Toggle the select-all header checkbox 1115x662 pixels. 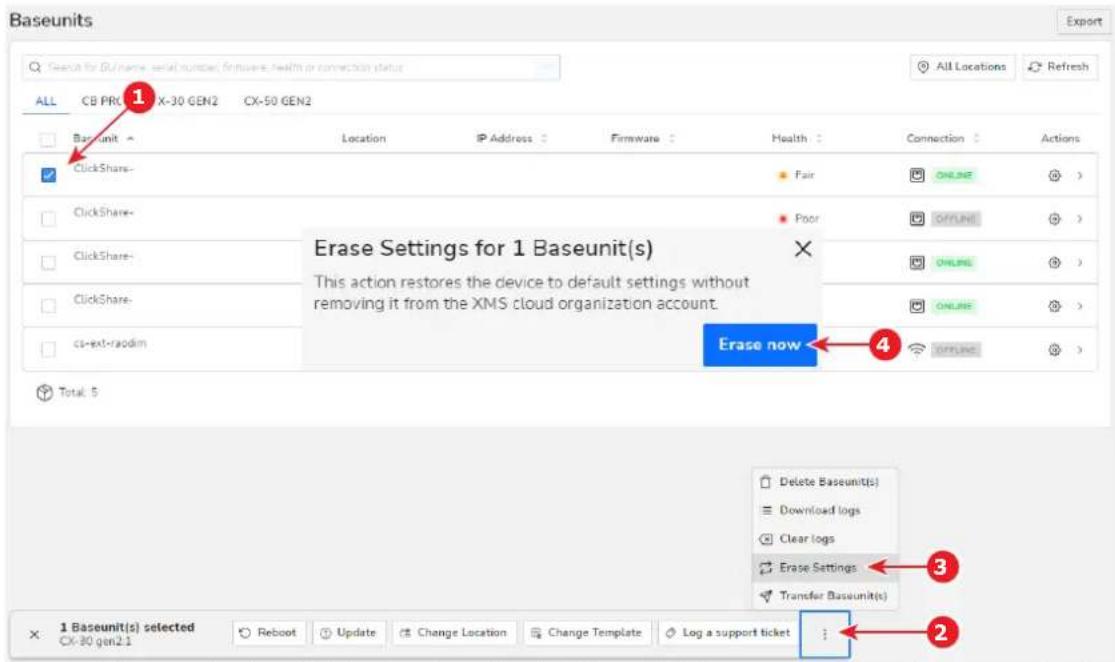pyautogui.click(x=48, y=139)
